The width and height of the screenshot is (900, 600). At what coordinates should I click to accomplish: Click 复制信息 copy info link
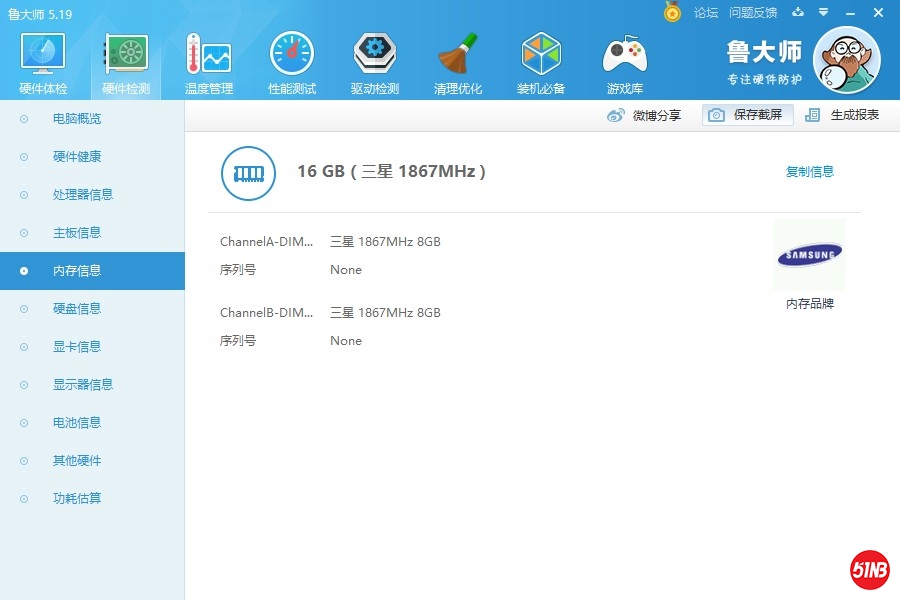[x=809, y=172]
